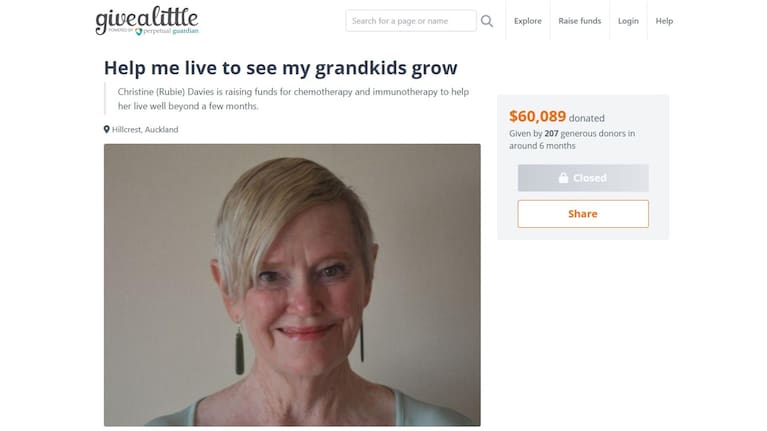This screenshot has height=431, width=767.
Task: Click the perpetual guardian text link
Action: [171, 31]
